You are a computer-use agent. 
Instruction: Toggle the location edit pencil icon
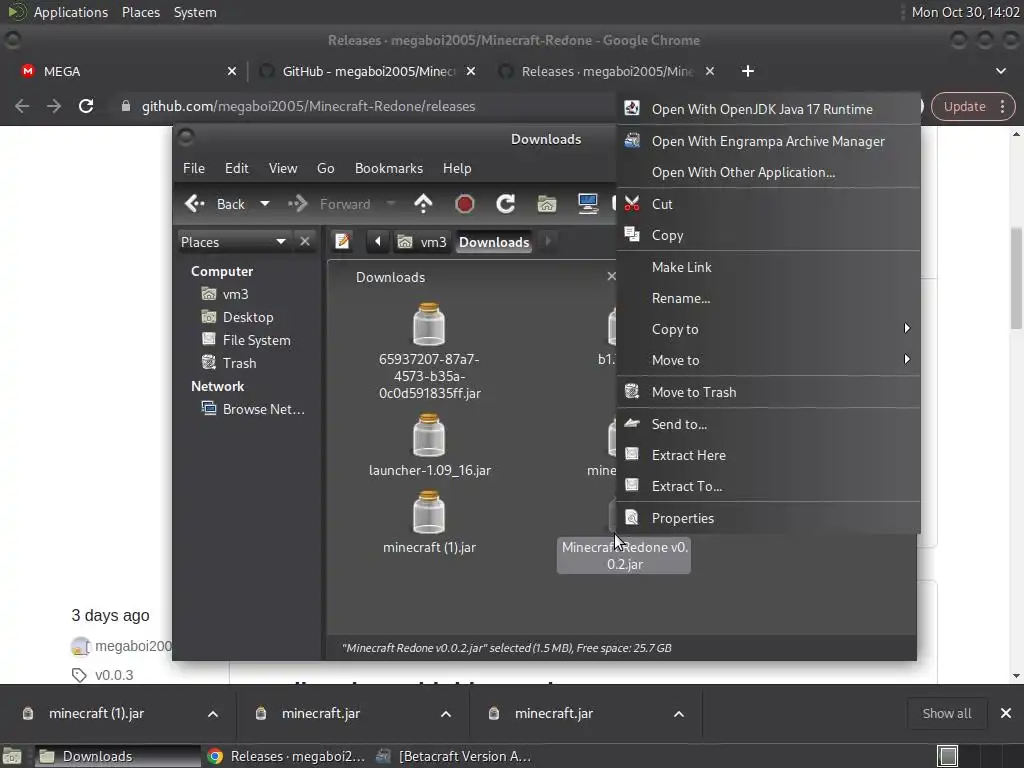[342, 242]
